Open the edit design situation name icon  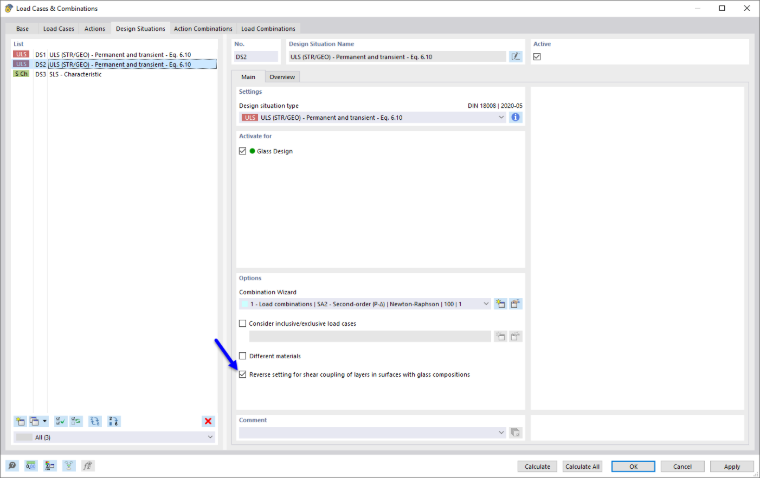click(x=516, y=57)
